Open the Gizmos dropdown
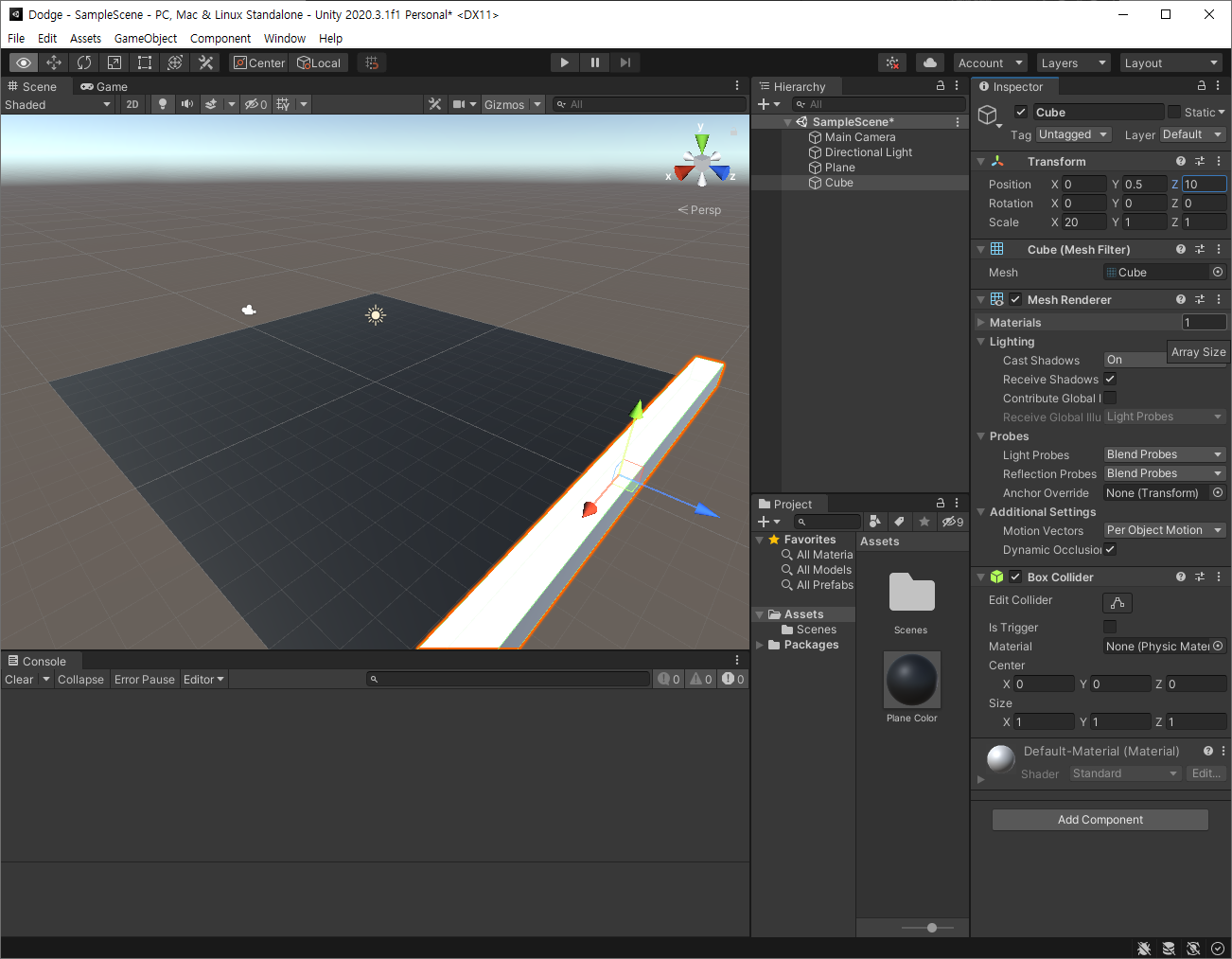The width and height of the screenshot is (1232, 959). (513, 104)
